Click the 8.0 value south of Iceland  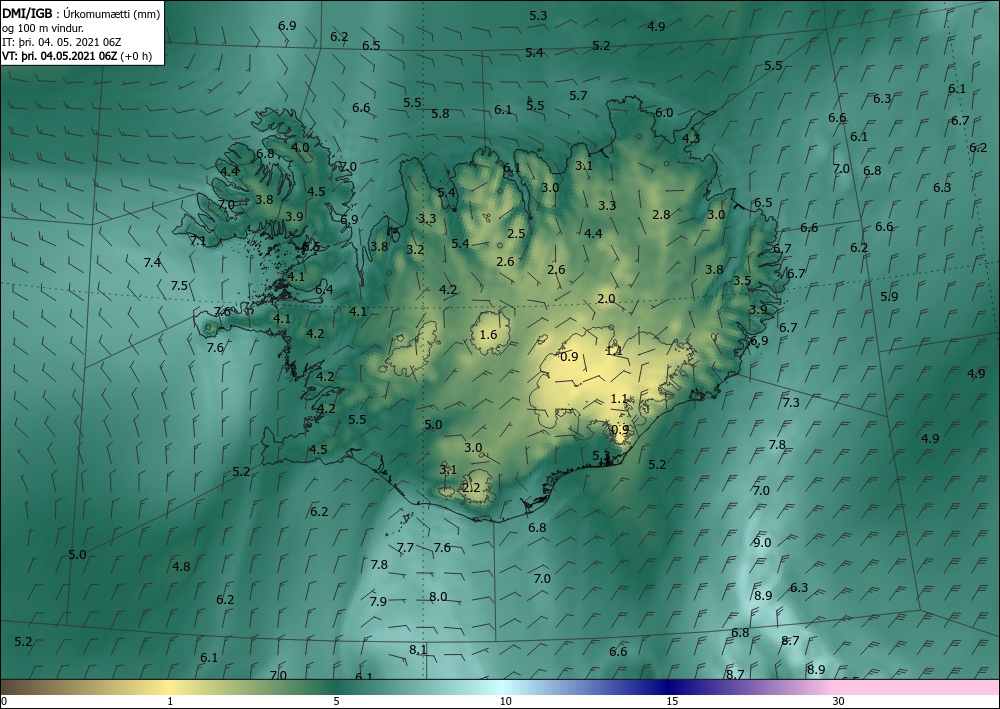[438, 597]
